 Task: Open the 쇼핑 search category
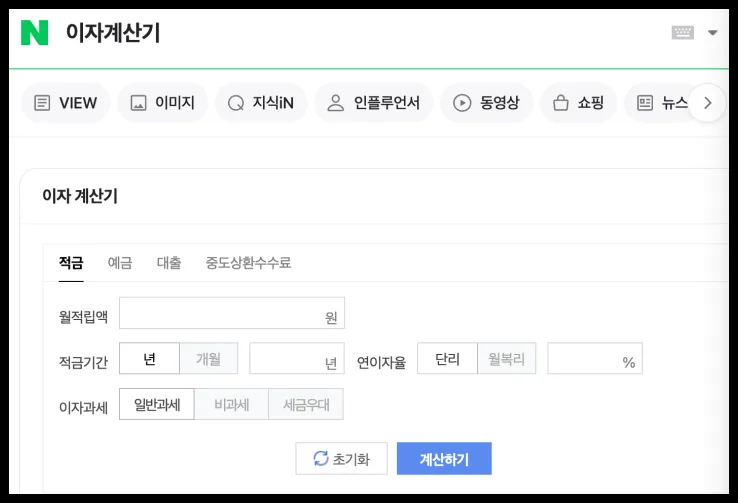pyautogui.click(x=578, y=103)
